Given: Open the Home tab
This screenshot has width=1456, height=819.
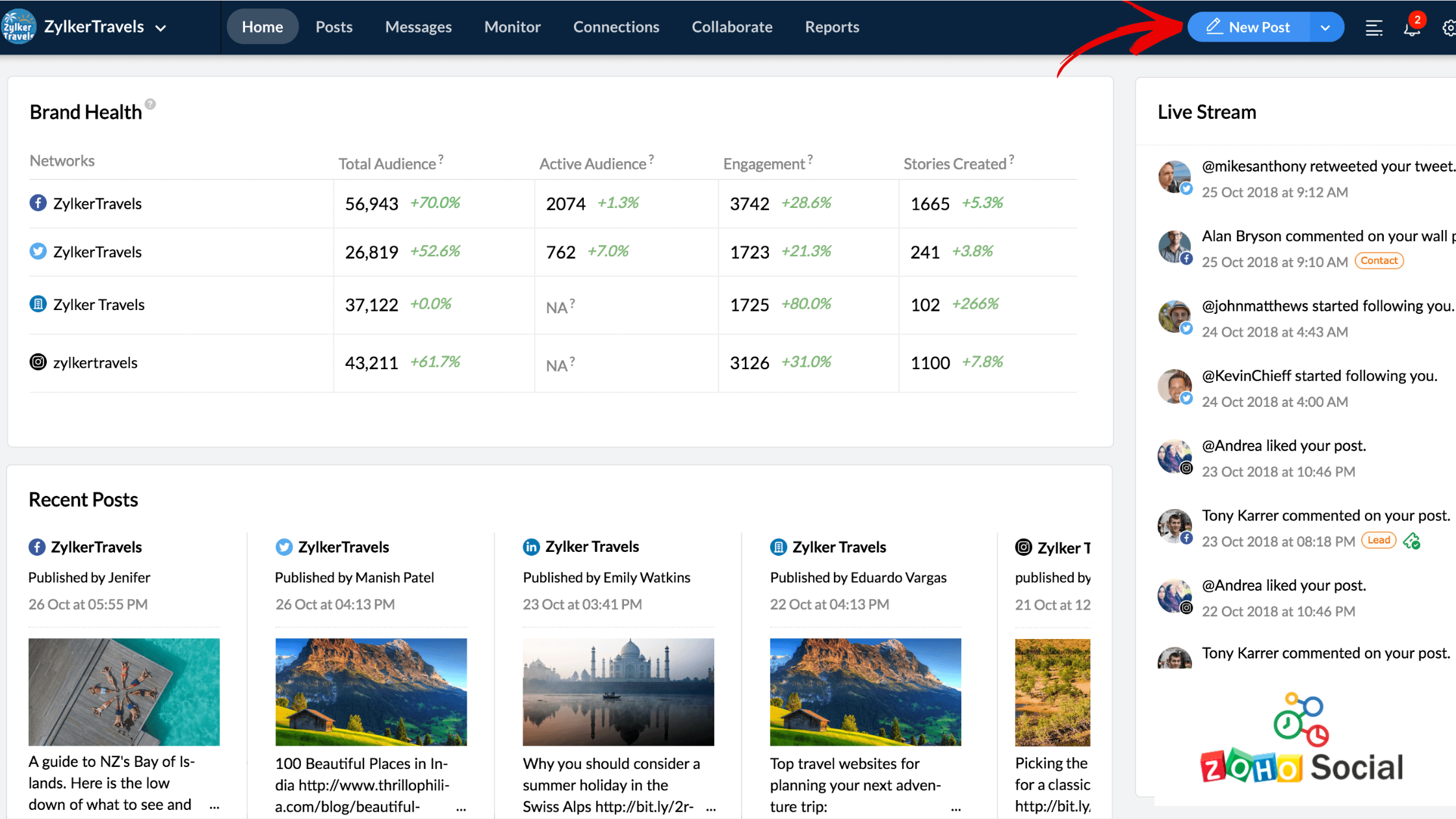Looking at the screenshot, I should tap(263, 27).
